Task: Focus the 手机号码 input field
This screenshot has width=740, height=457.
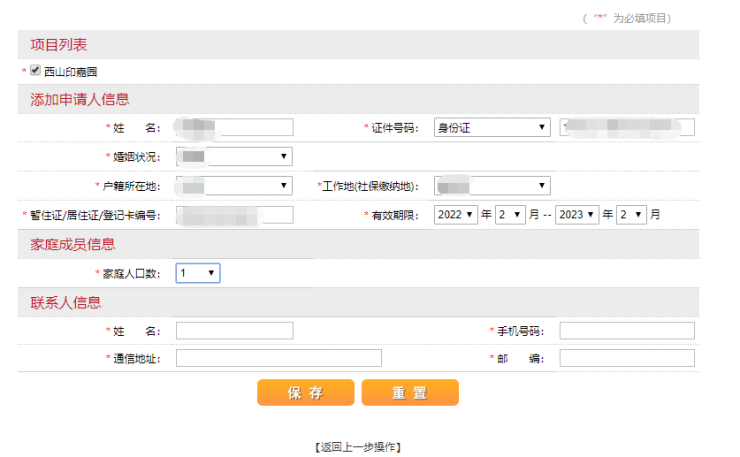Action: coord(626,331)
